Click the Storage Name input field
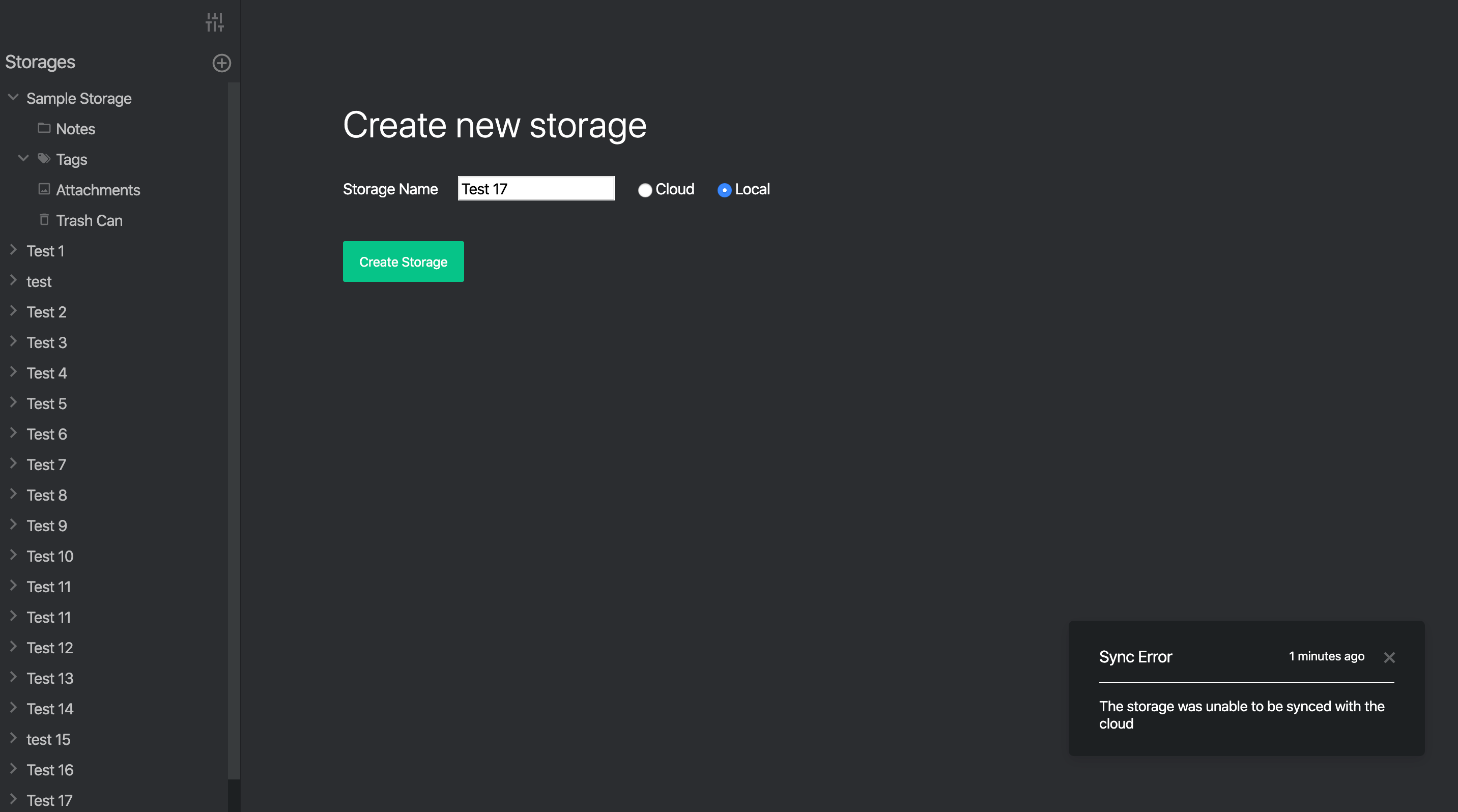 click(x=535, y=188)
